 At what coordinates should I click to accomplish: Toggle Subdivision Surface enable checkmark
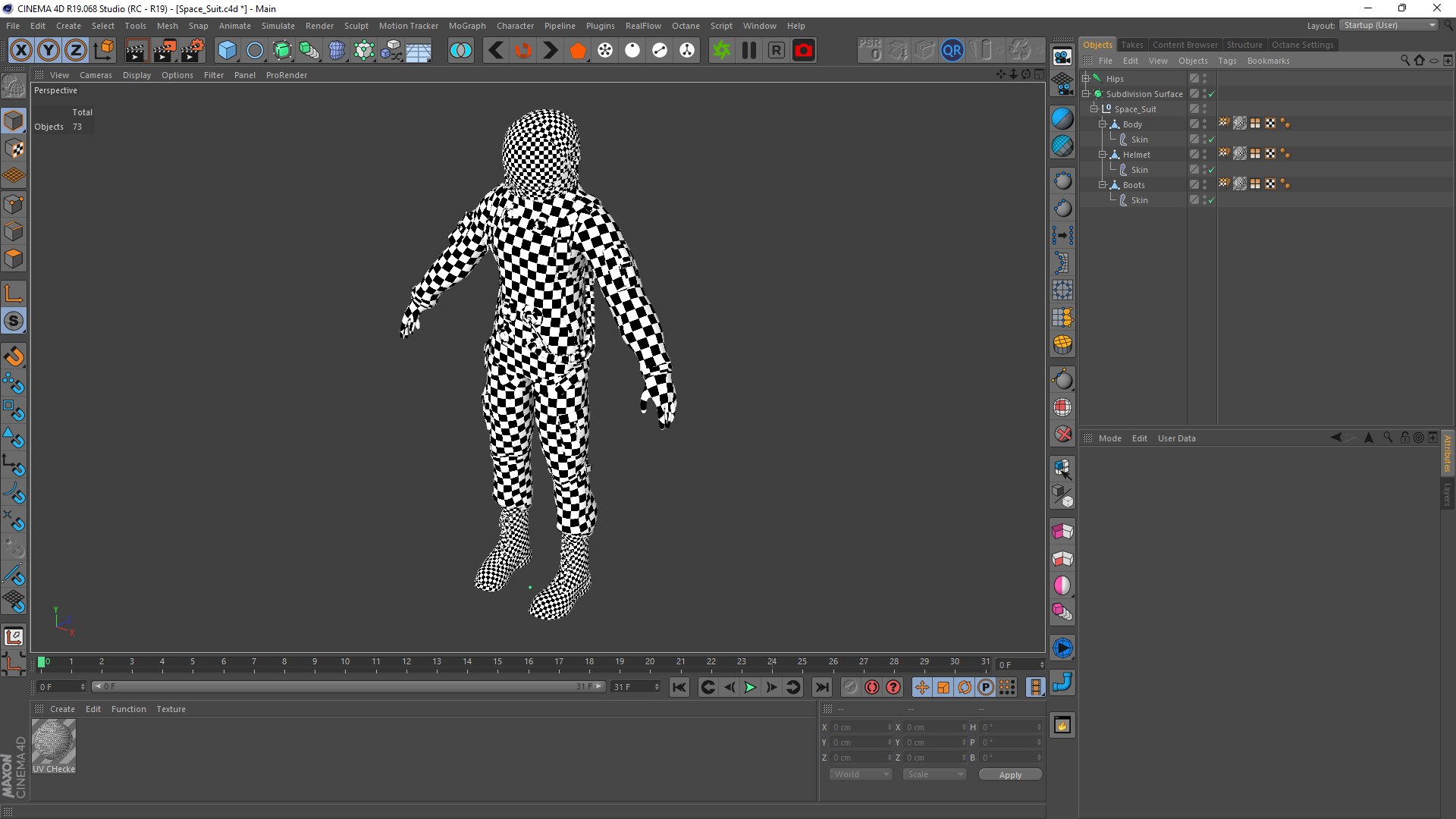1212,94
